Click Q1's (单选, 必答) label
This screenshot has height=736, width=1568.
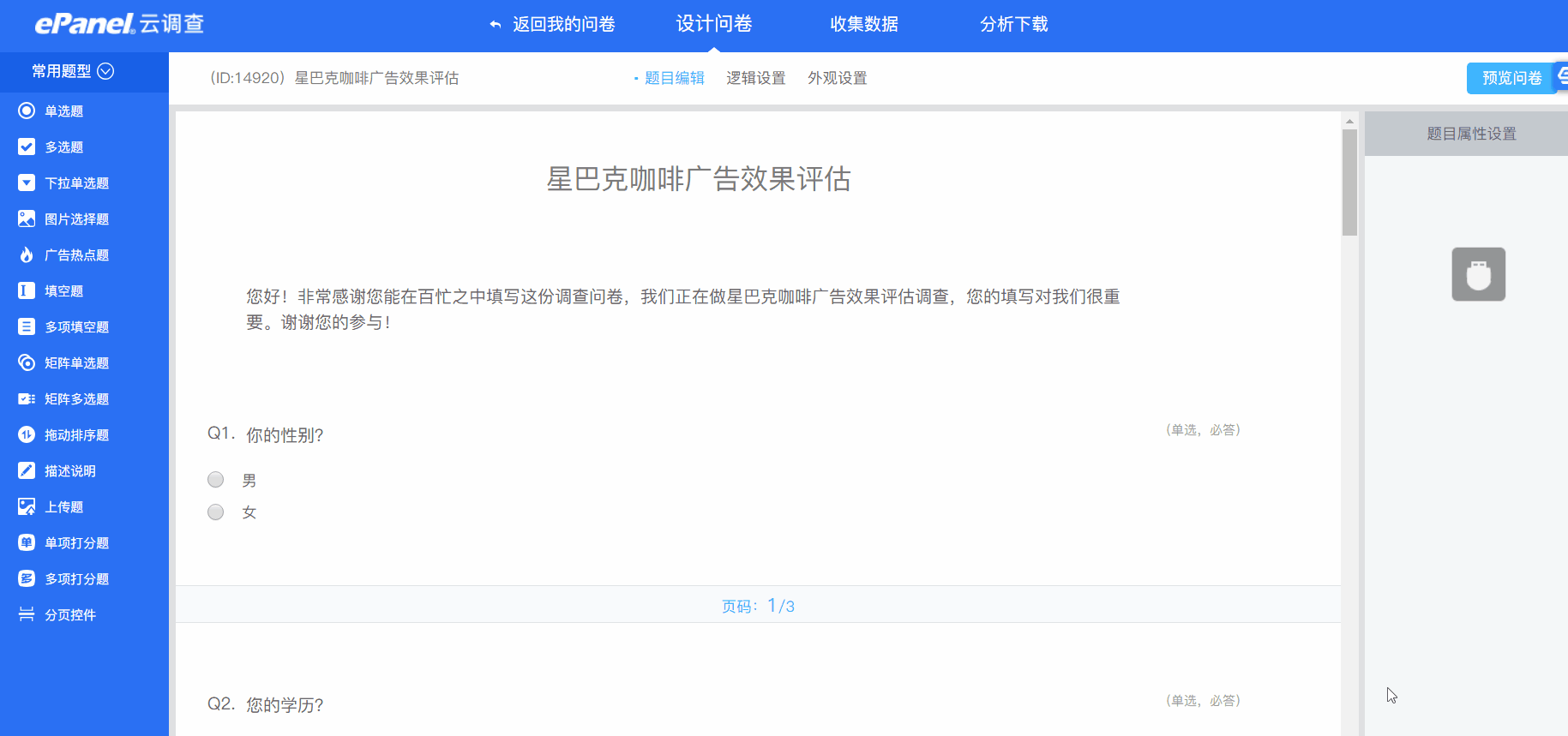pyautogui.click(x=1203, y=429)
